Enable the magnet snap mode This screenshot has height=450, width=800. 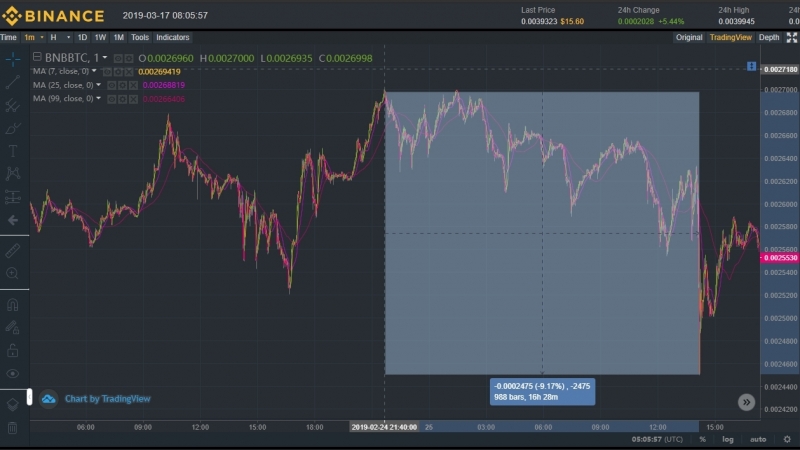click(13, 305)
